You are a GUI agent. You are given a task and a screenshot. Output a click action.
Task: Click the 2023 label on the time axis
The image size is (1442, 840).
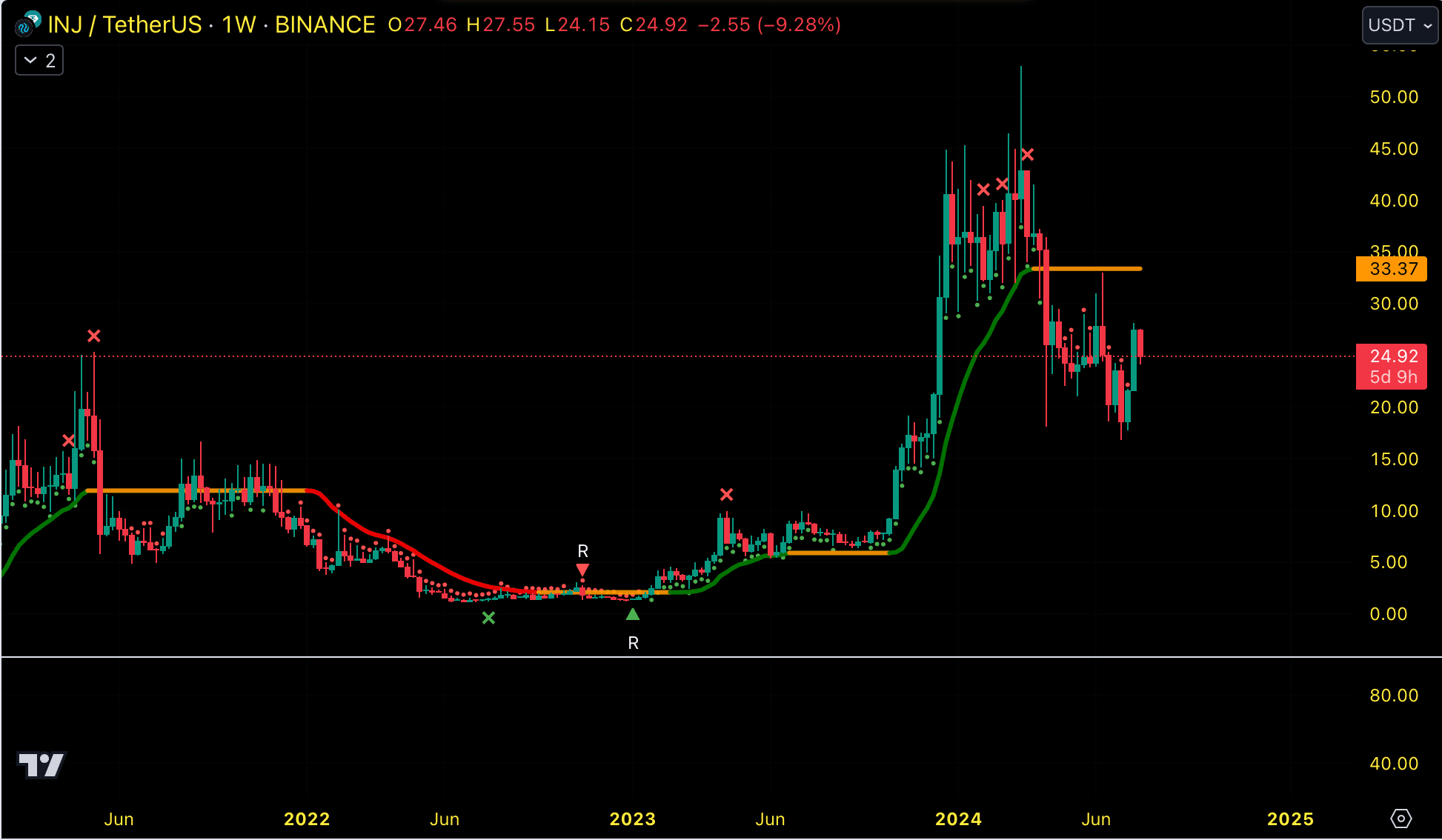[632, 819]
